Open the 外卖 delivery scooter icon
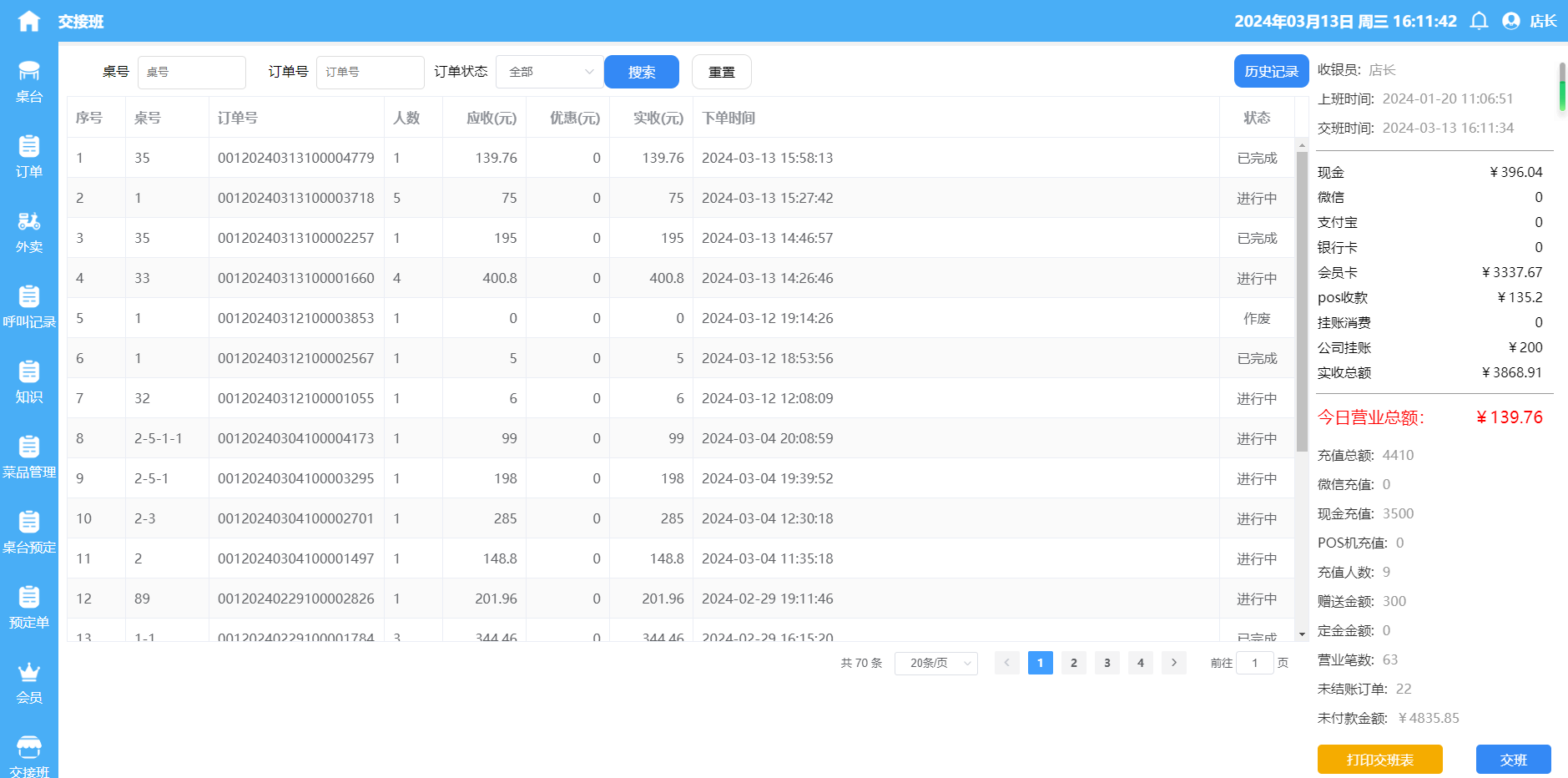This screenshot has width=1568, height=778. [x=29, y=221]
